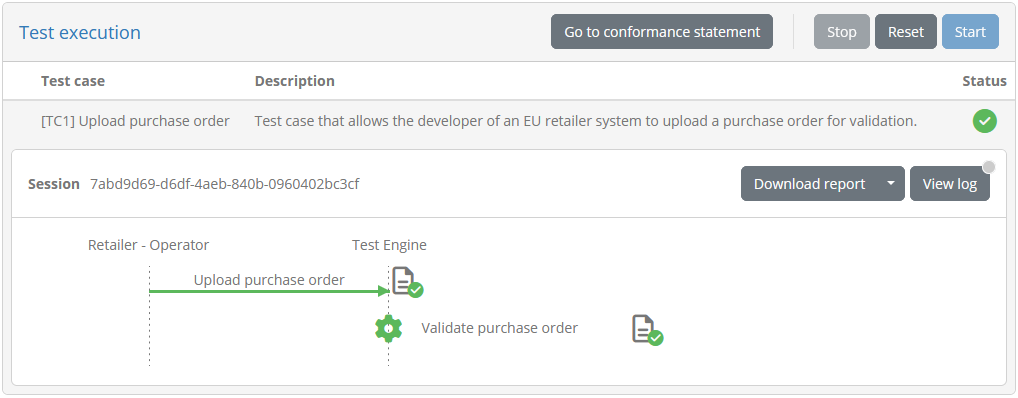Click the Description column header
1018x398 pixels.
295,81
